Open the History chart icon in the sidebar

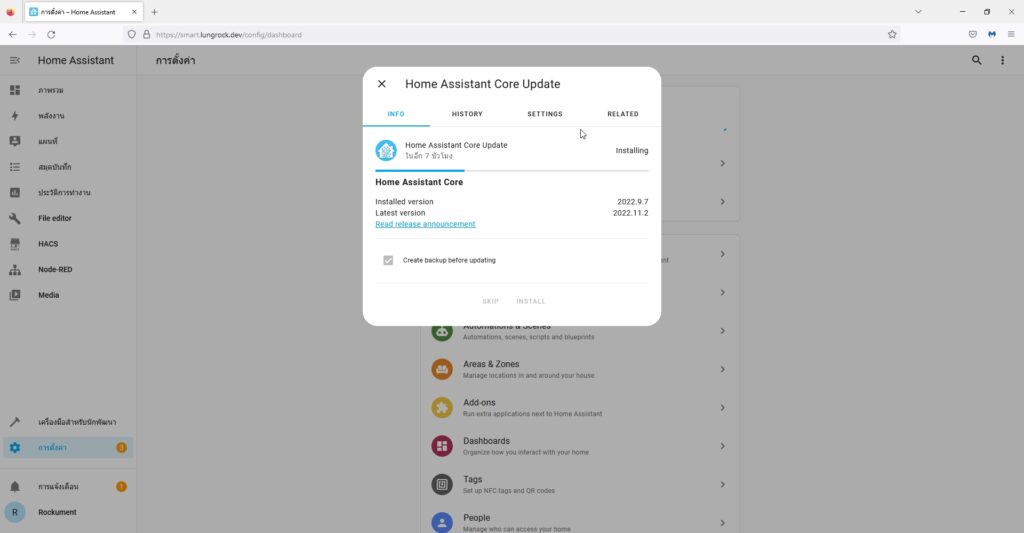(x=14, y=193)
